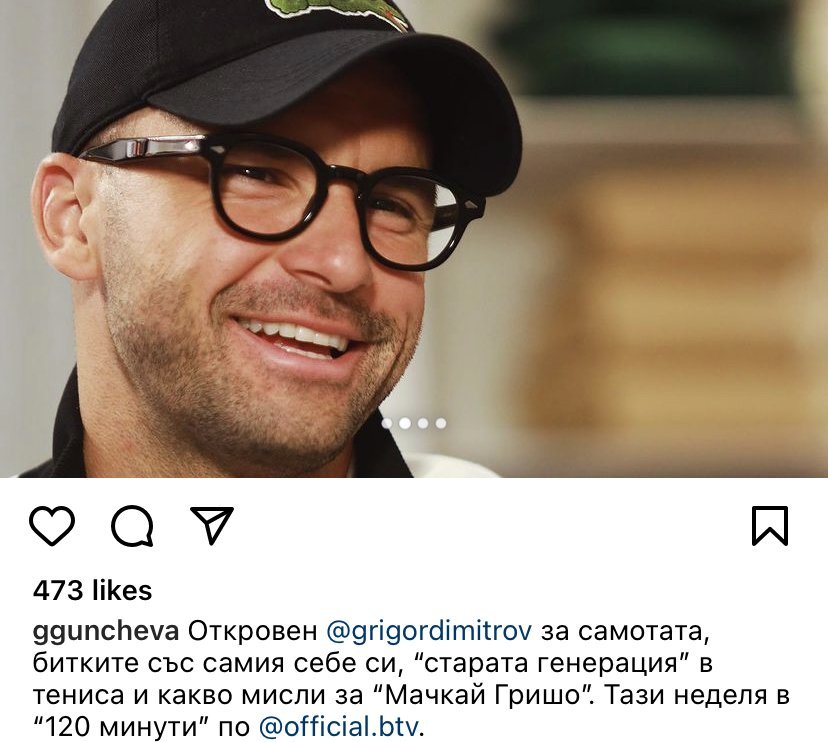This screenshot has height=742, width=828.
Task: Open comments via the speech bubble icon
Action: coord(133,525)
